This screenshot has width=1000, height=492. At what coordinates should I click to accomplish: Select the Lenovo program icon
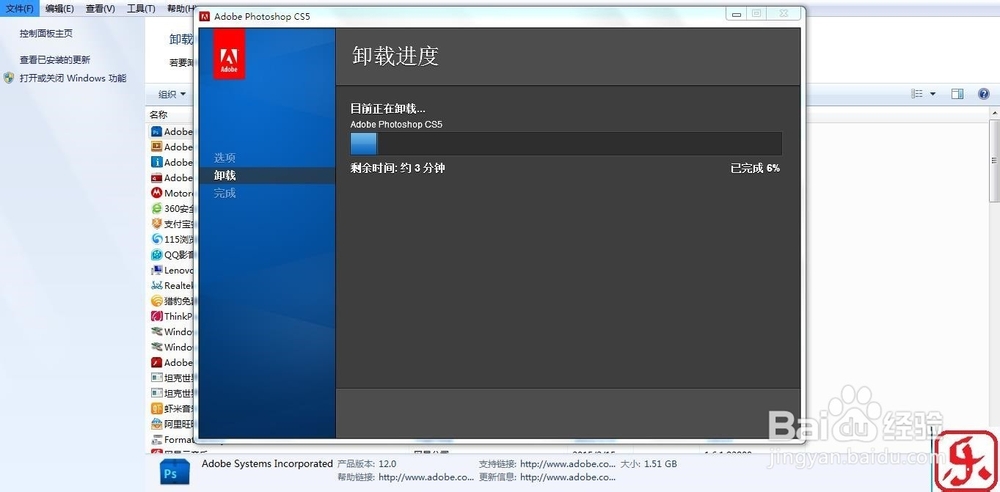tap(156, 270)
